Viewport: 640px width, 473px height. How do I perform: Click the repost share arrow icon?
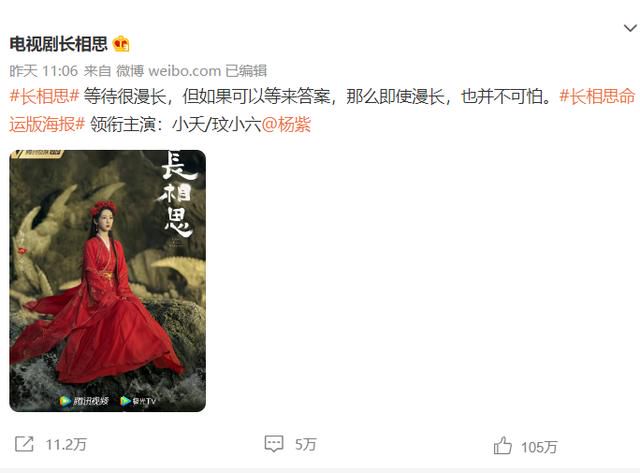coord(24,444)
